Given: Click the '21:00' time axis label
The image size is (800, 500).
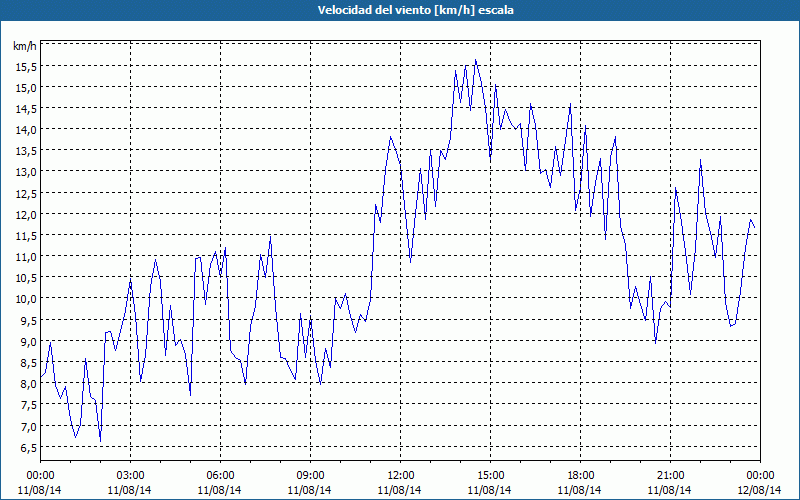Looking at the screenshot, I should click(670, 476).
